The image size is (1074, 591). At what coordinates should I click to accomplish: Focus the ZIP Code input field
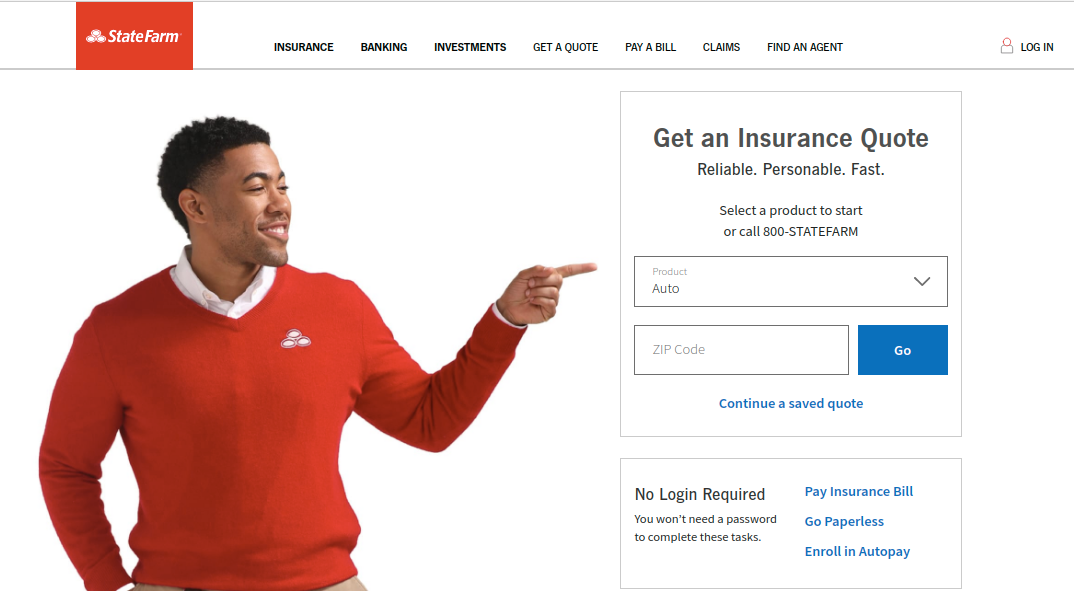click(x=741, y=350)
